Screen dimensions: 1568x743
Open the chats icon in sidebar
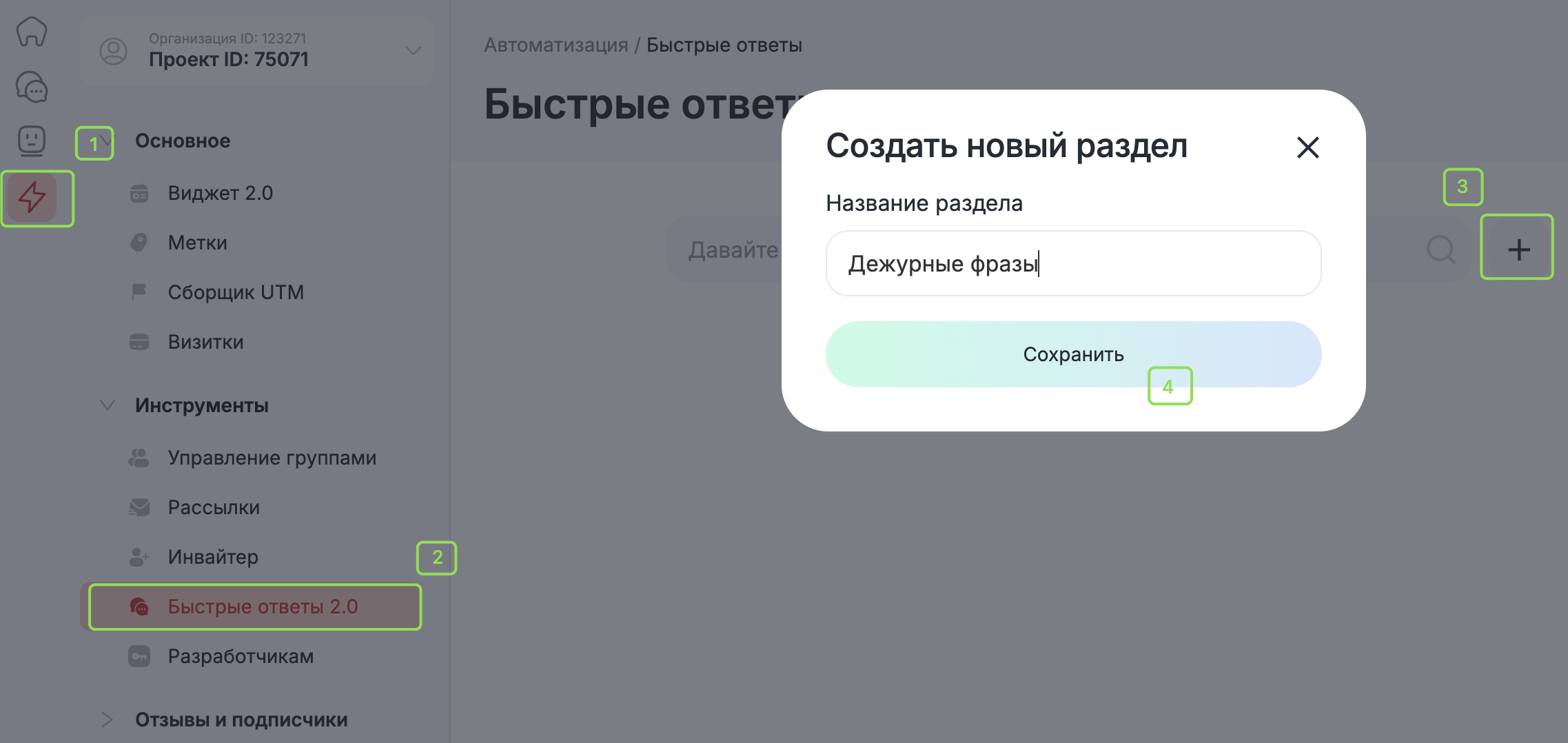(32, 87)
